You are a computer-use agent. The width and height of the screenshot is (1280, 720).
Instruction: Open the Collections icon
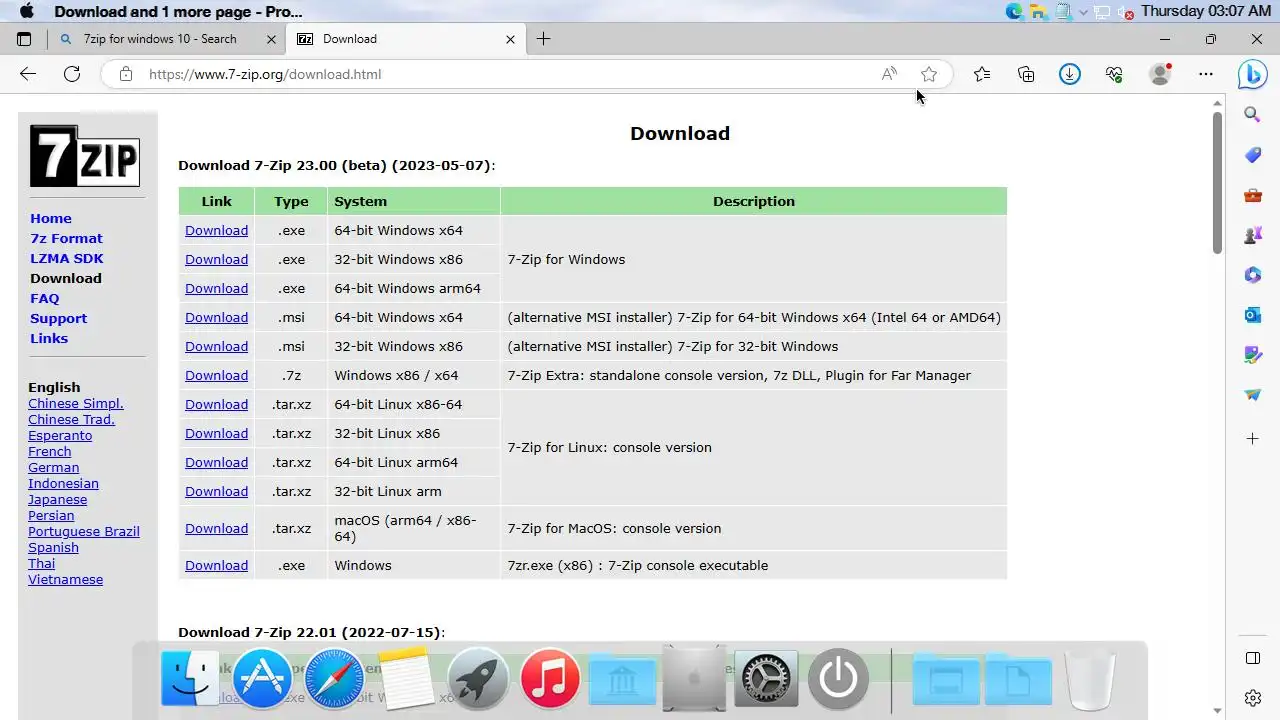(x=1026, y=74)
